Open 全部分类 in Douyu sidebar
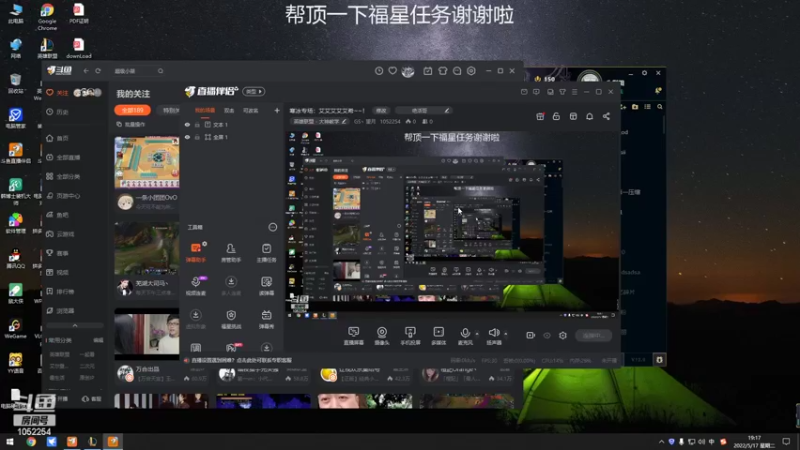 [63, 177]
